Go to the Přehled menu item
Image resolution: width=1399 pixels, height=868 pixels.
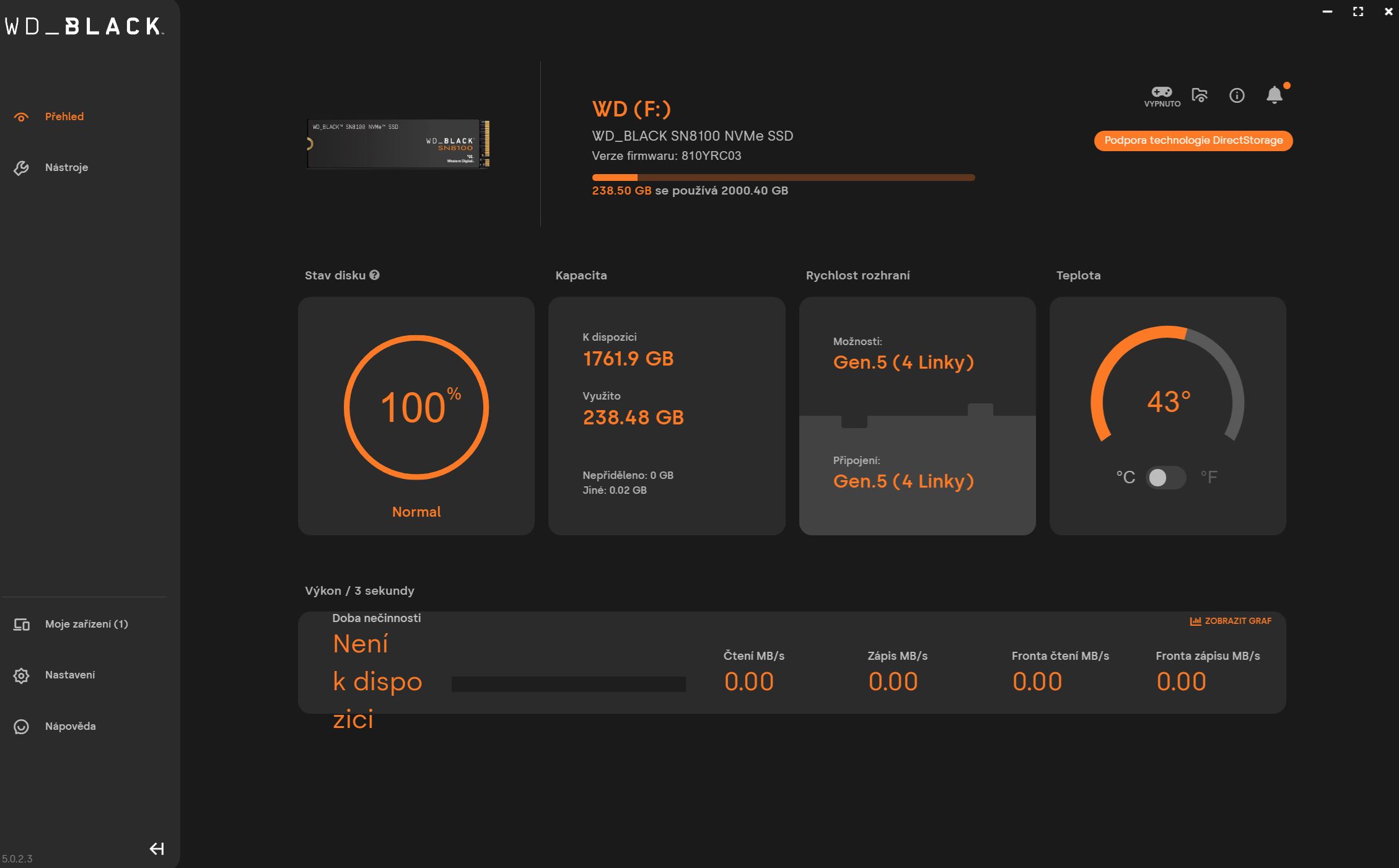coord(64,116)
